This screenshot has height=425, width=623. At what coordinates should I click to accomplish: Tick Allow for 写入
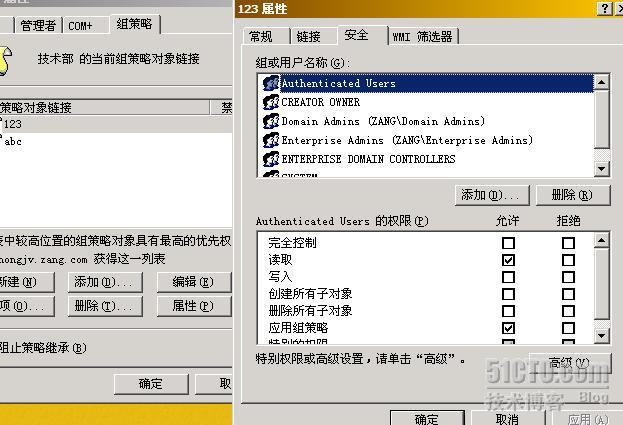coord(508,277)
